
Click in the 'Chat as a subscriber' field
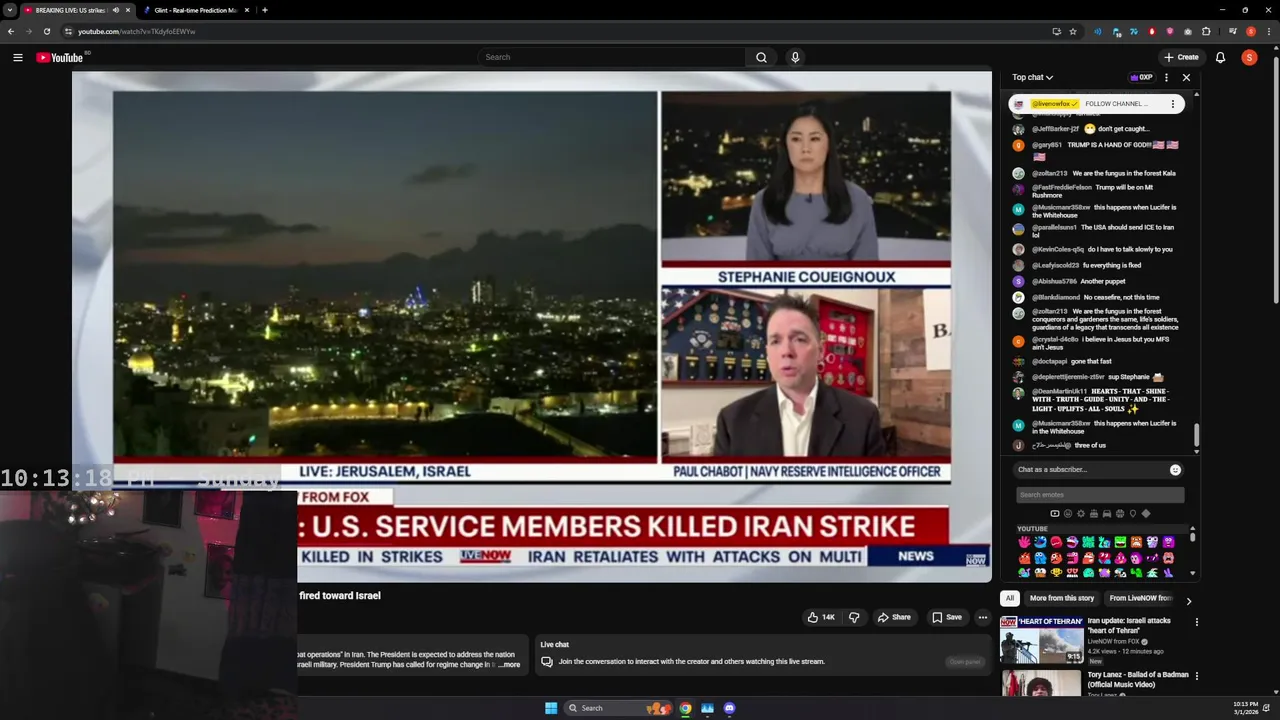tap(1090, 469)
